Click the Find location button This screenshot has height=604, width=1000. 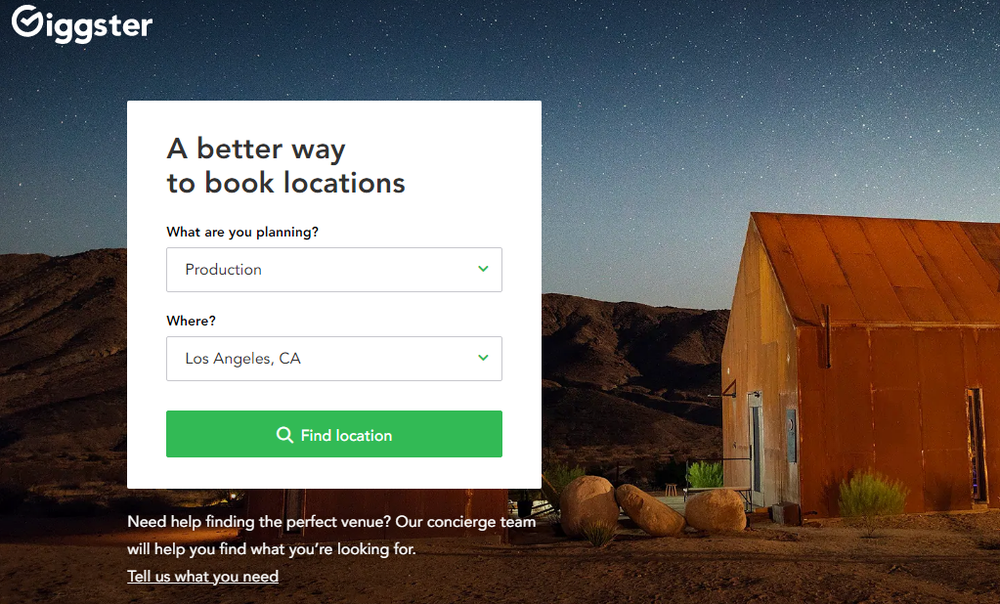click(334, 434)
